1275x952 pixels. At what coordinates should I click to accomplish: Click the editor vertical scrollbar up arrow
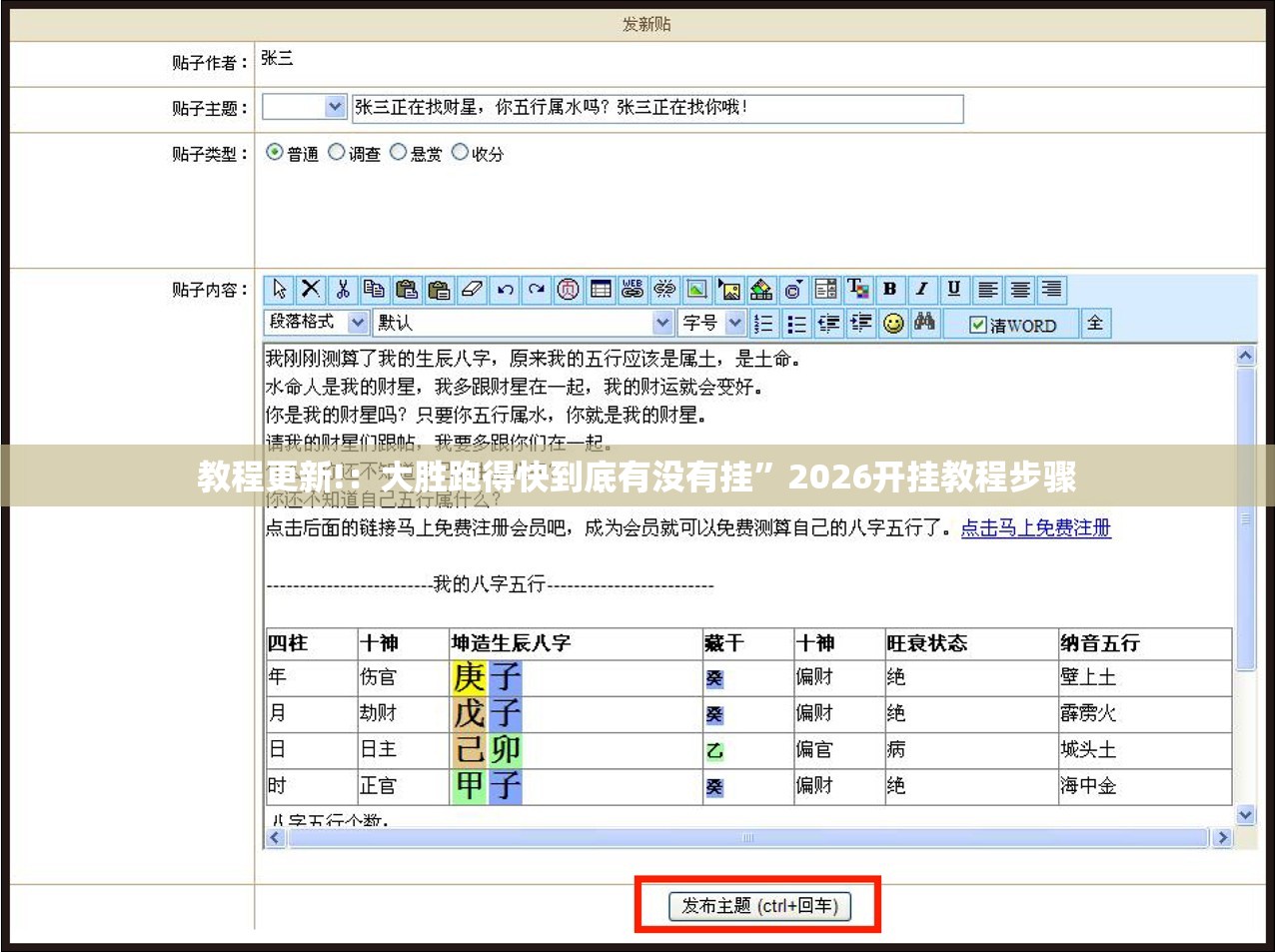click(x=1245, y=356)
